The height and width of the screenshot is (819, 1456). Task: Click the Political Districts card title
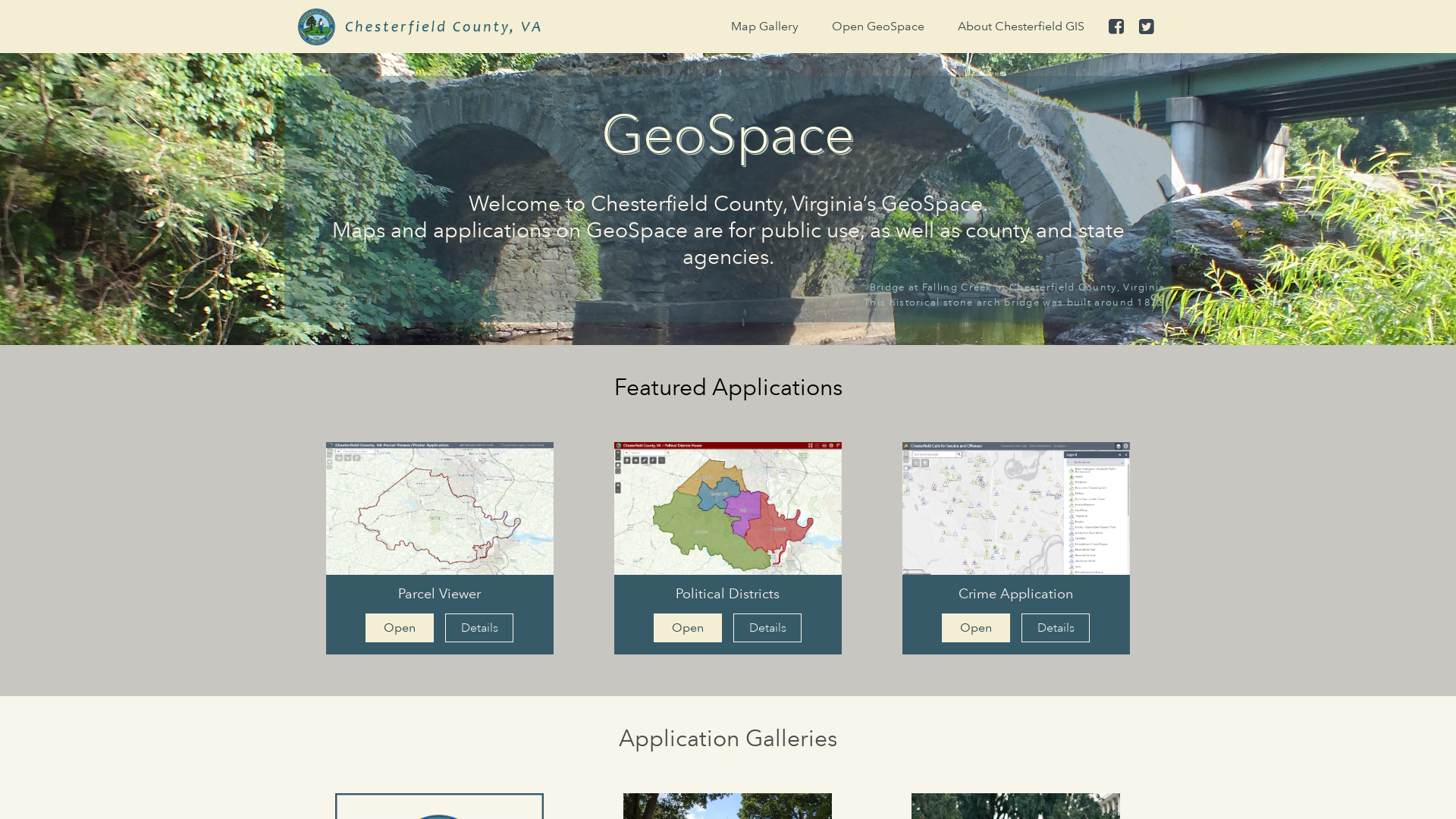pyautogui.click(x=728, y=594)
